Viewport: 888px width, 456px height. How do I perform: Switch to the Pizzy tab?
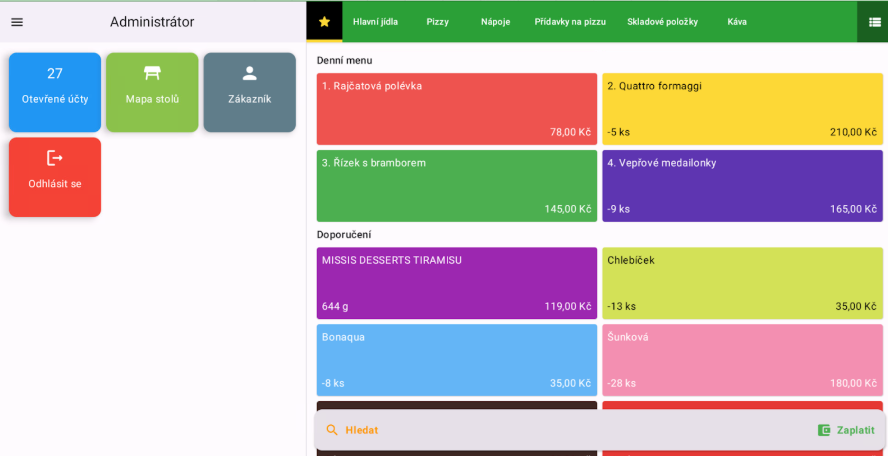[x=437, y=22]
